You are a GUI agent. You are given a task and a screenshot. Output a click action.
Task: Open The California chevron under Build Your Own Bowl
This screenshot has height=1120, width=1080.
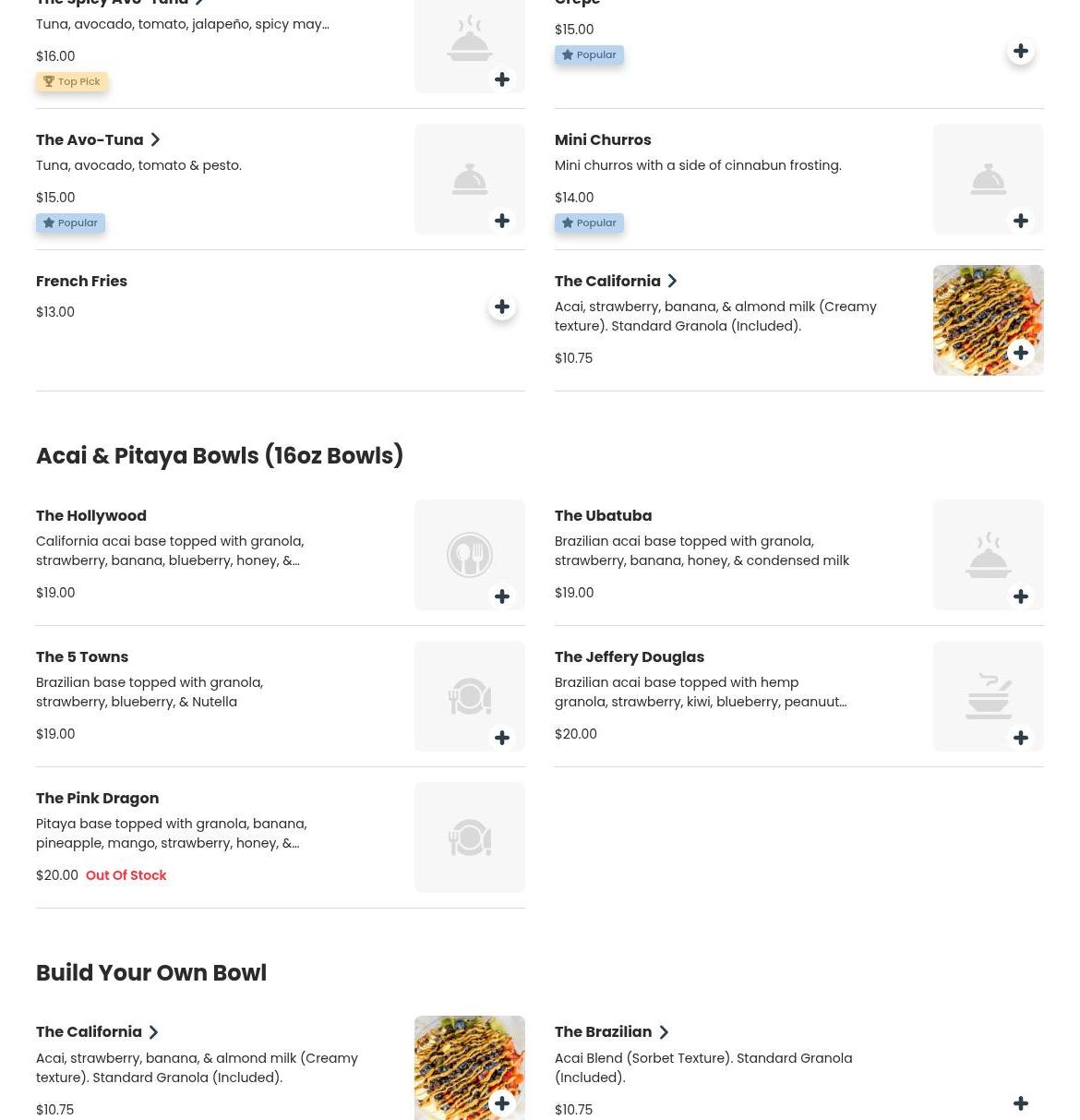point(153,1032)
